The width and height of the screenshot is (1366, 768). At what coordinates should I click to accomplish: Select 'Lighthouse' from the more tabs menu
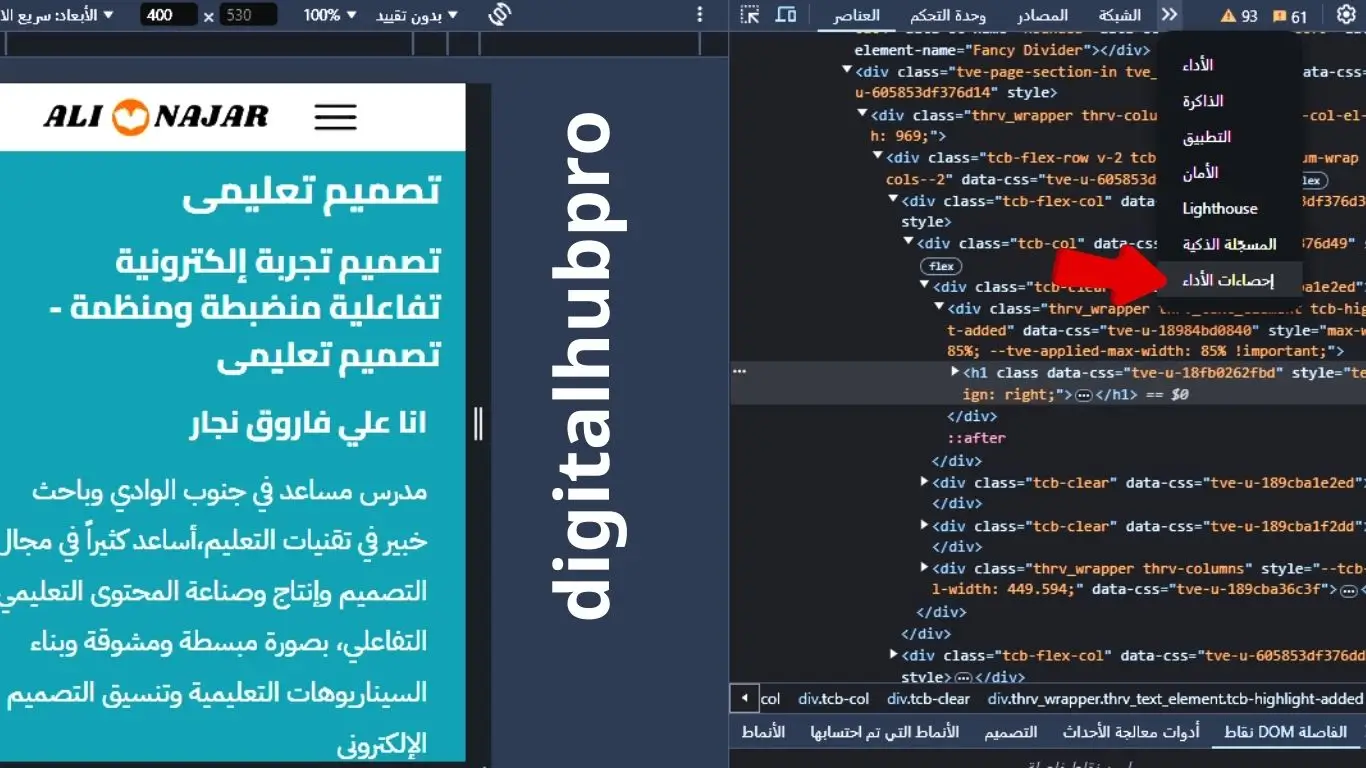[1219, 209]
